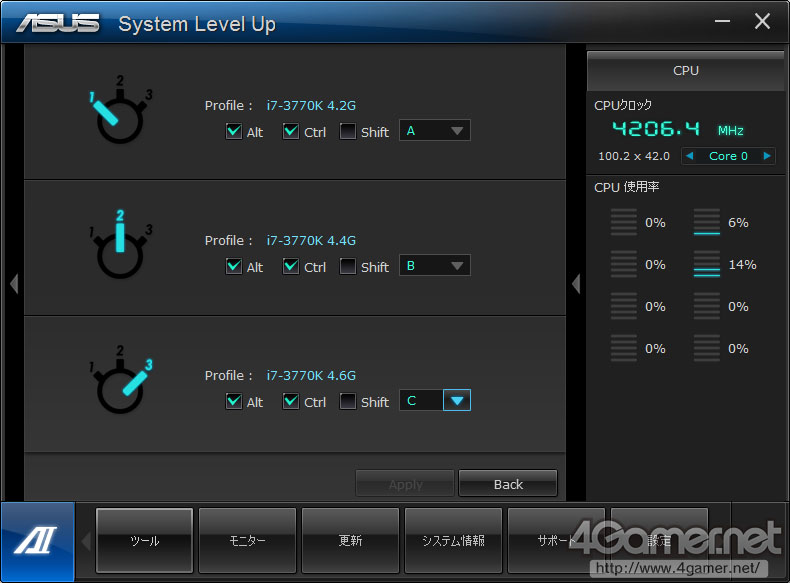Screen dimensions: 790x583
Task: Click the AI Suite logo icon
Action: click(x=37, y=541)
